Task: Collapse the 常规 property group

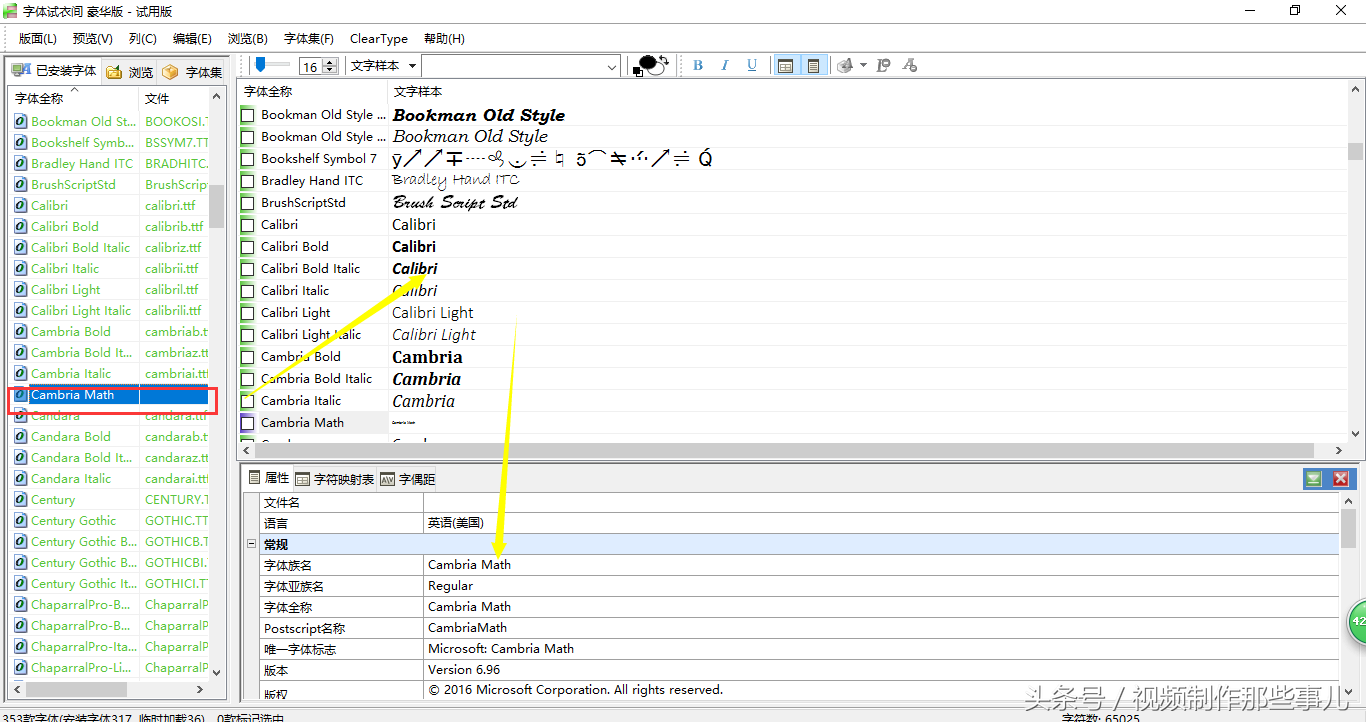Action: point(251,544)
